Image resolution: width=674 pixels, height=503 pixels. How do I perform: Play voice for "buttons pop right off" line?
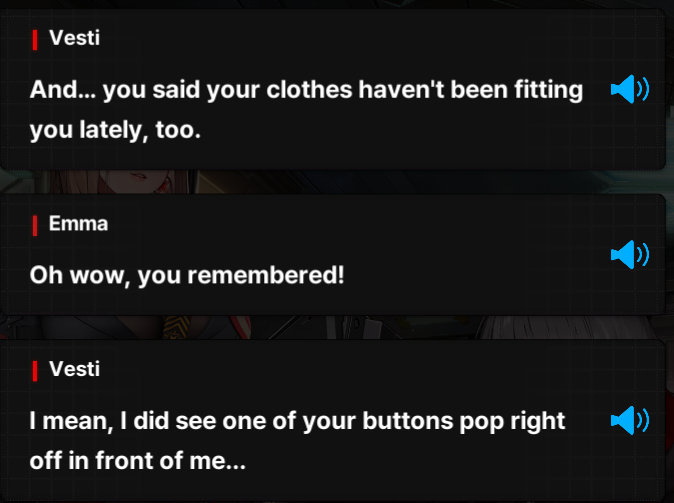point(630,420)
